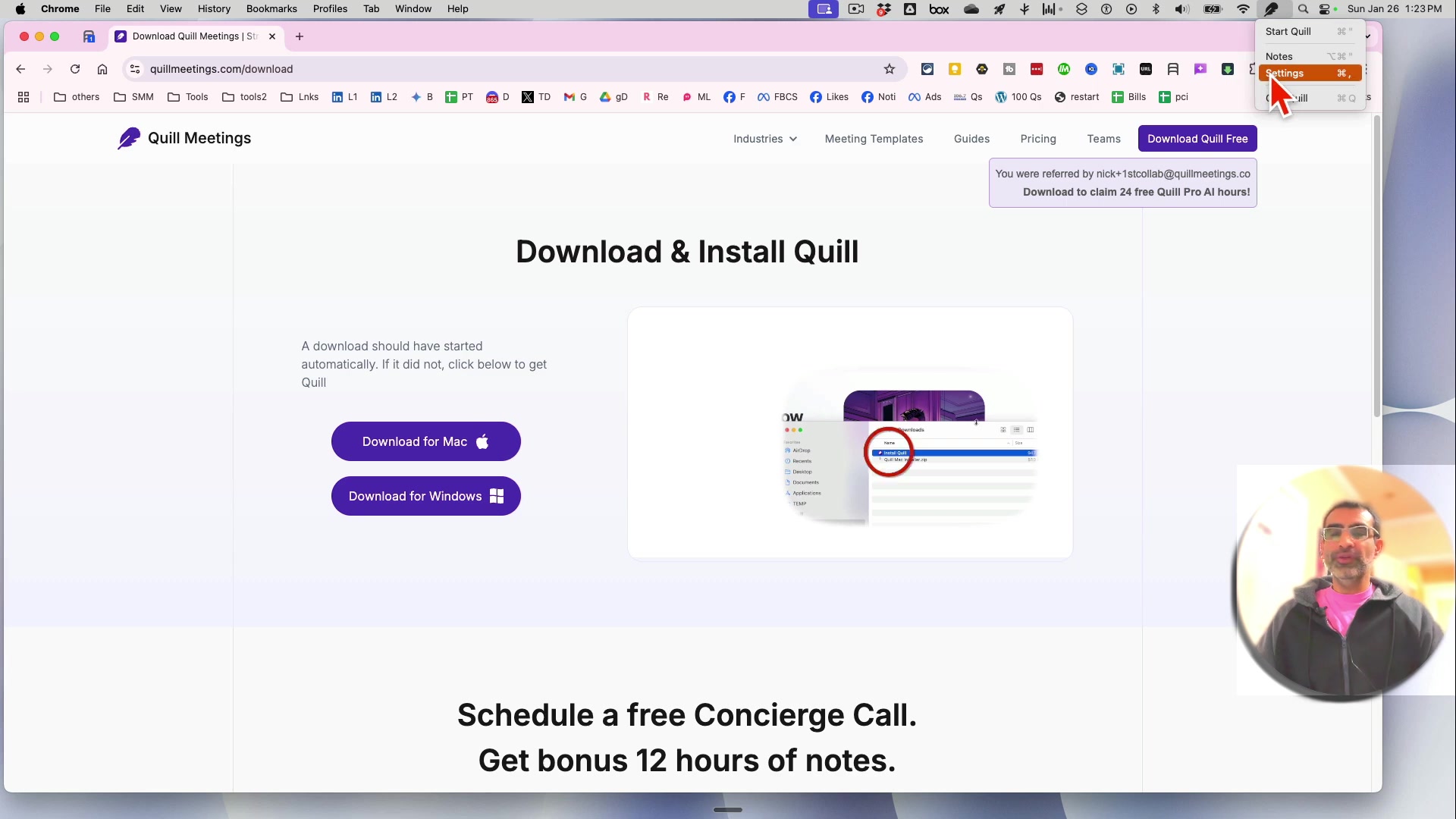Open the PT Google Sheets bookmark
The width and height of the screenshot is (1456, 819).
click(x=458, y=97)
